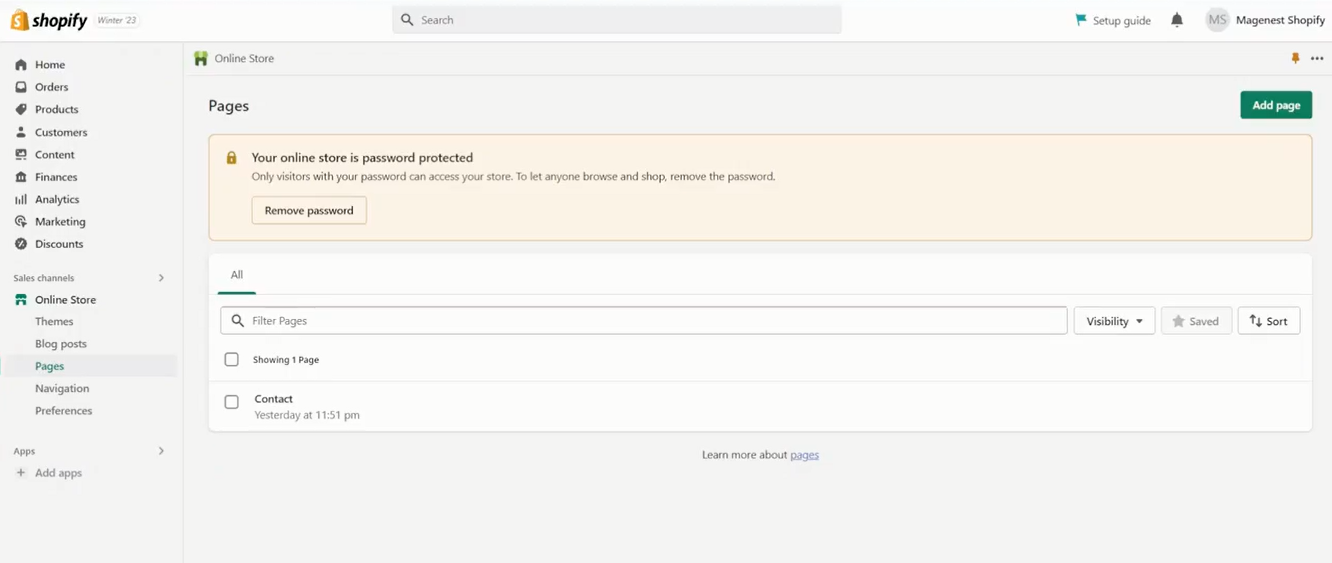The height and width of the screenshot is (563, 1332).
Task: Click the Setup guide flag icon
Action: tap(1081, 20)
